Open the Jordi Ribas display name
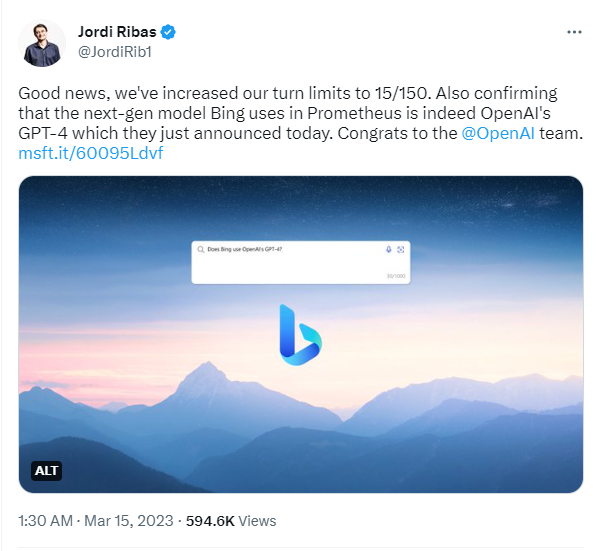599x551 pixels. (117, 32)
